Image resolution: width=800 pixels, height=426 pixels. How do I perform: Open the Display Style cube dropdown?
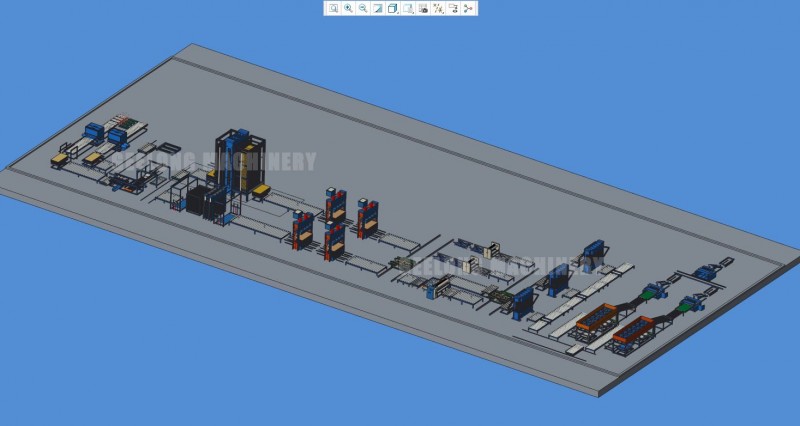click(393, 8)
